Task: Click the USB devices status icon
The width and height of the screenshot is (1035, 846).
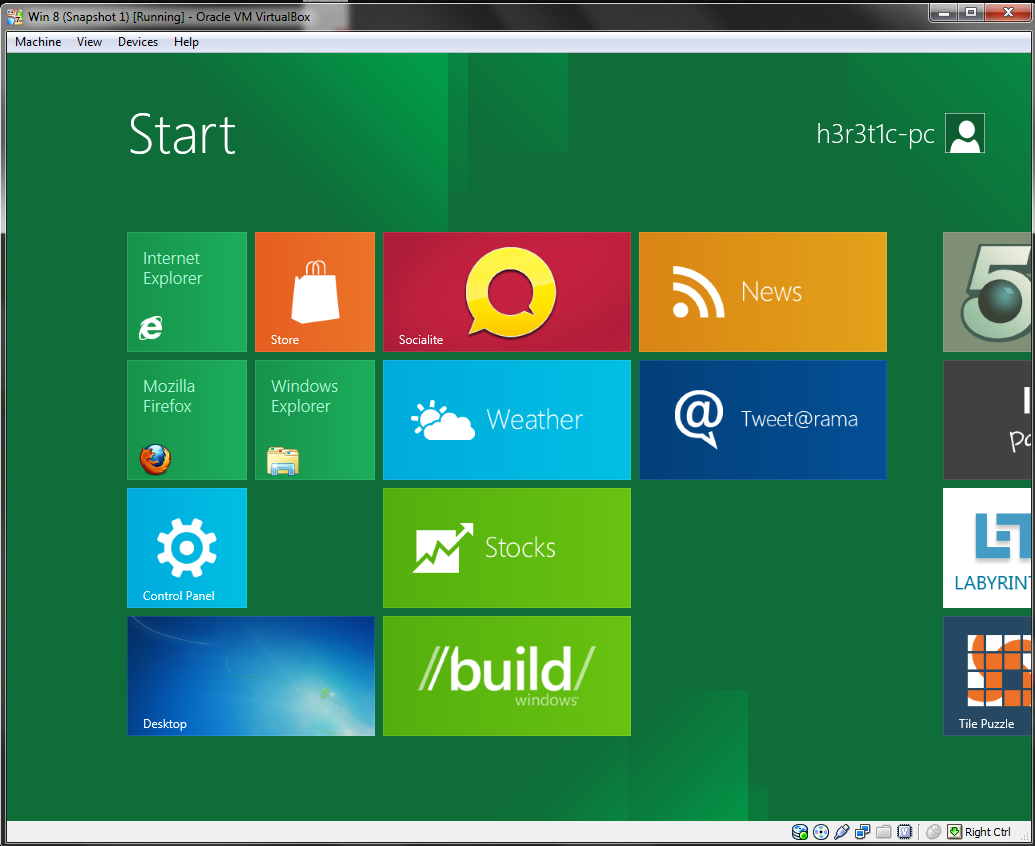Action: pos(842,832)
